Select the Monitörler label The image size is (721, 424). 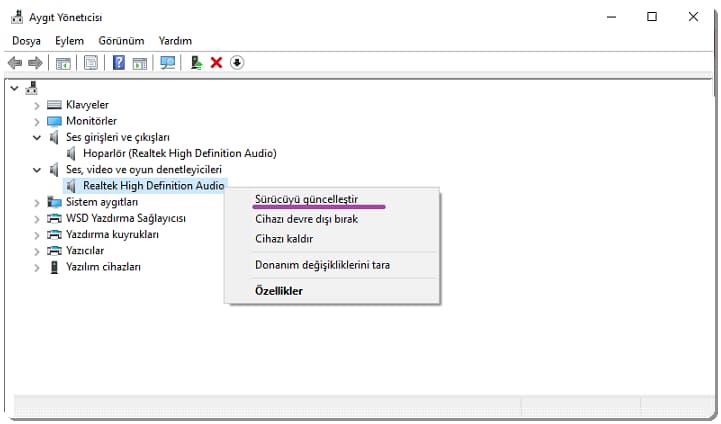tap(92, 121)
